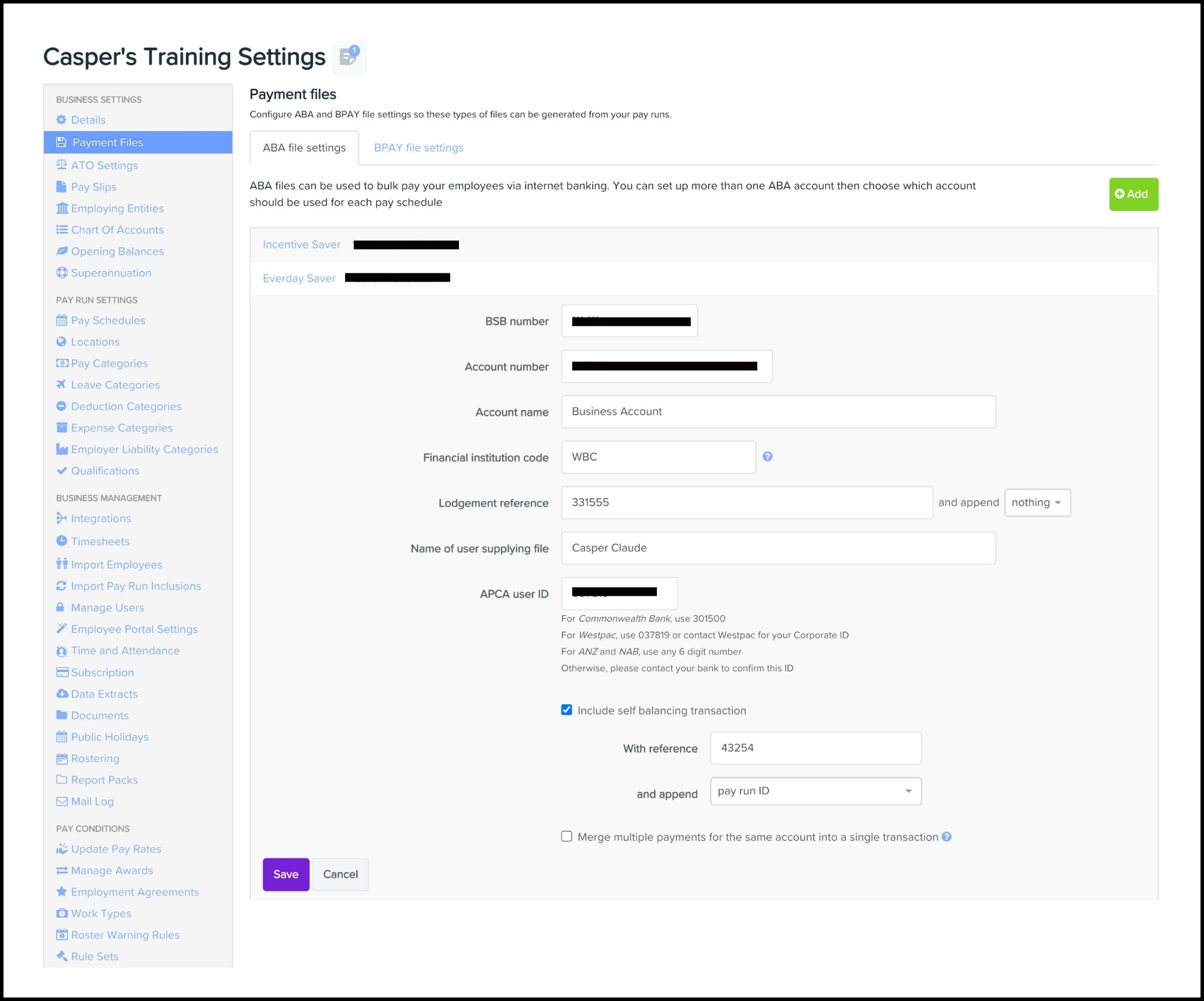
Task: Save the ABA file settings
Action: pyautogui.click(x=286, y=874)
